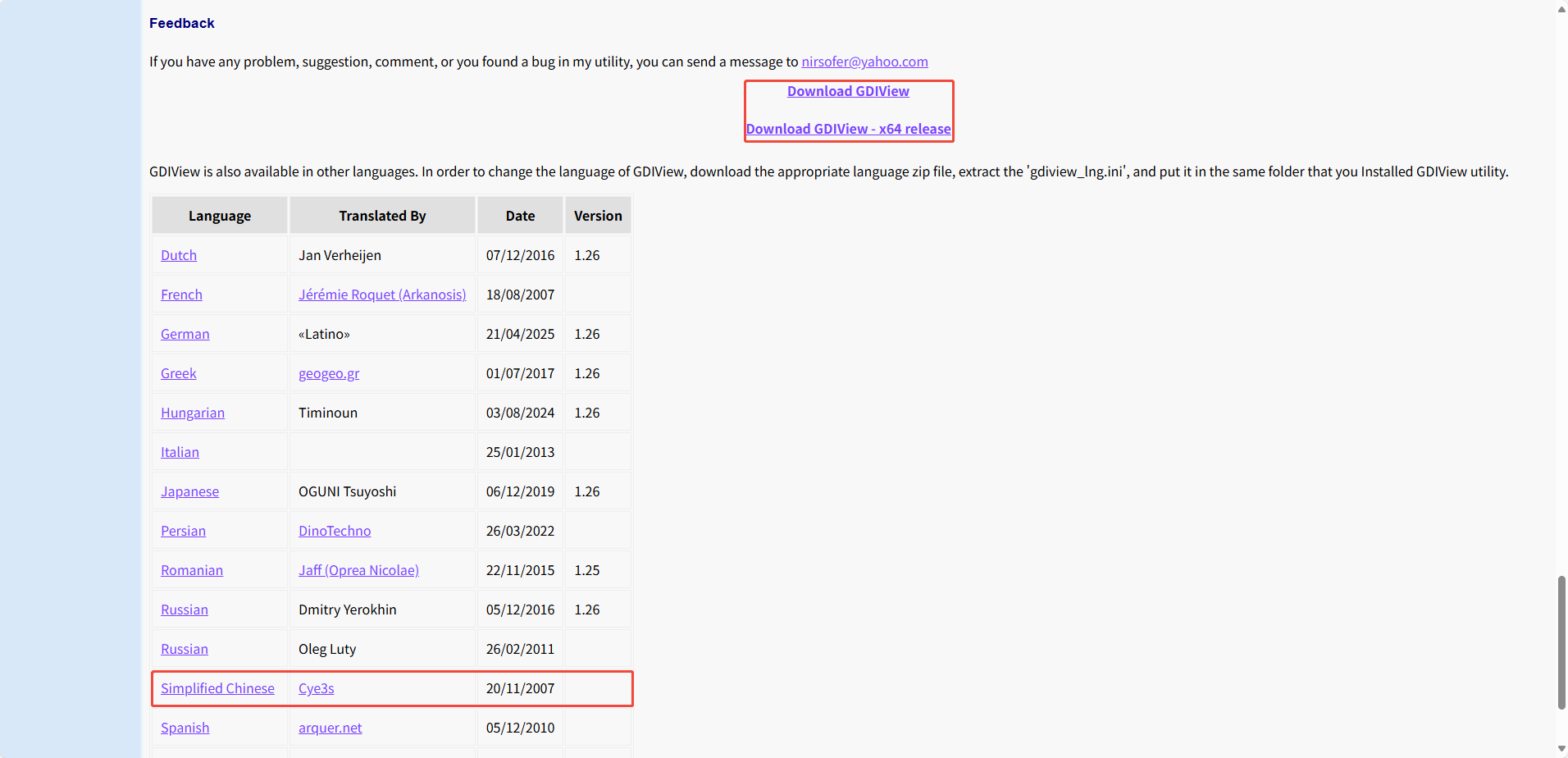Click the date 05/12/2010
The height and width of the screenshot is (758, 1568).
click(x=520, y=728)
